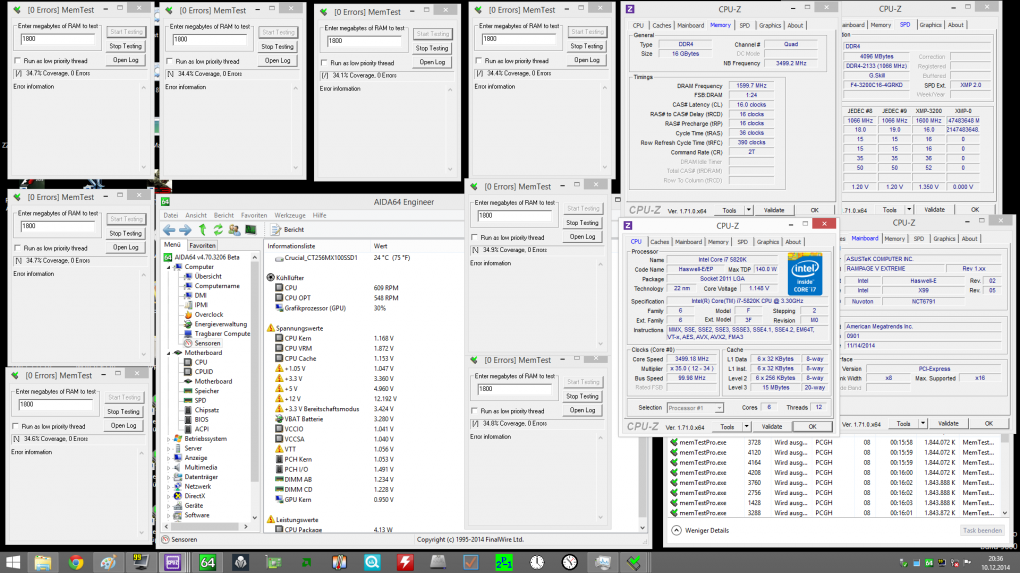The height and width of the screenshot is (573, 1020).
Task: Click Open Log in MemTest 34.9% window
Action: point(582,237)
